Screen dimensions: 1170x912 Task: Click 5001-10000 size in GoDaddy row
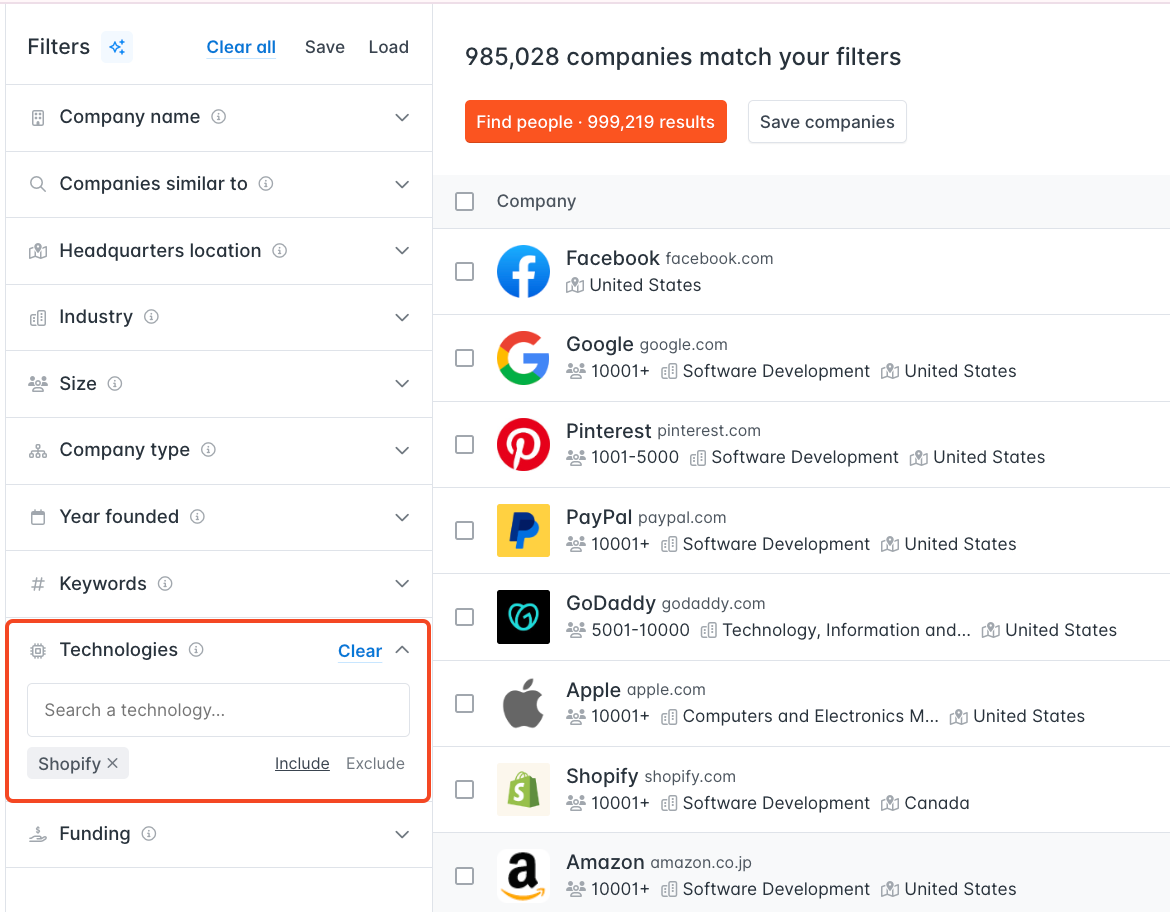pos(640,630)
